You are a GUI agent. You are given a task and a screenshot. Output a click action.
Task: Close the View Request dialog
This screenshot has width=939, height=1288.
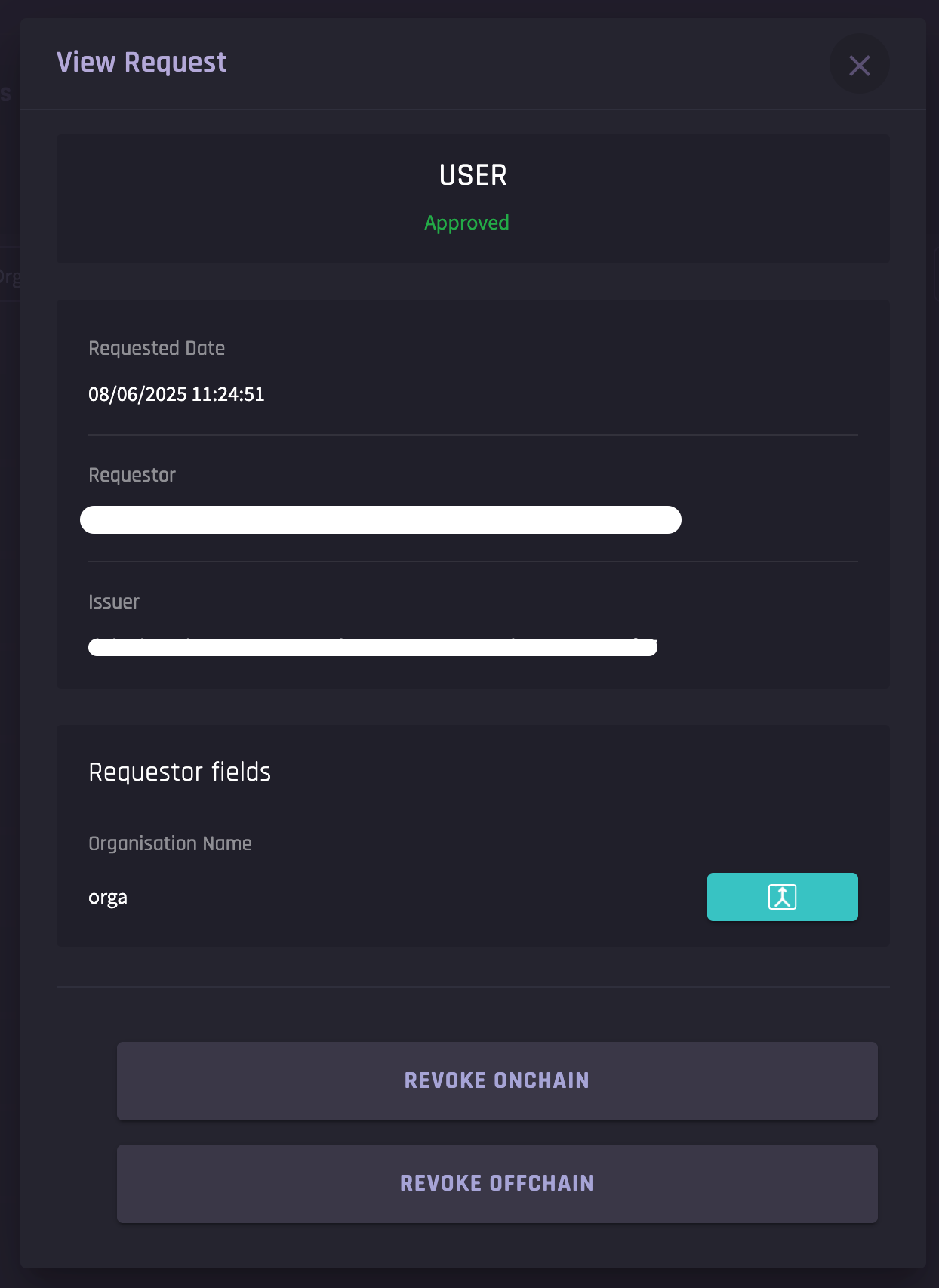point(859,65)
